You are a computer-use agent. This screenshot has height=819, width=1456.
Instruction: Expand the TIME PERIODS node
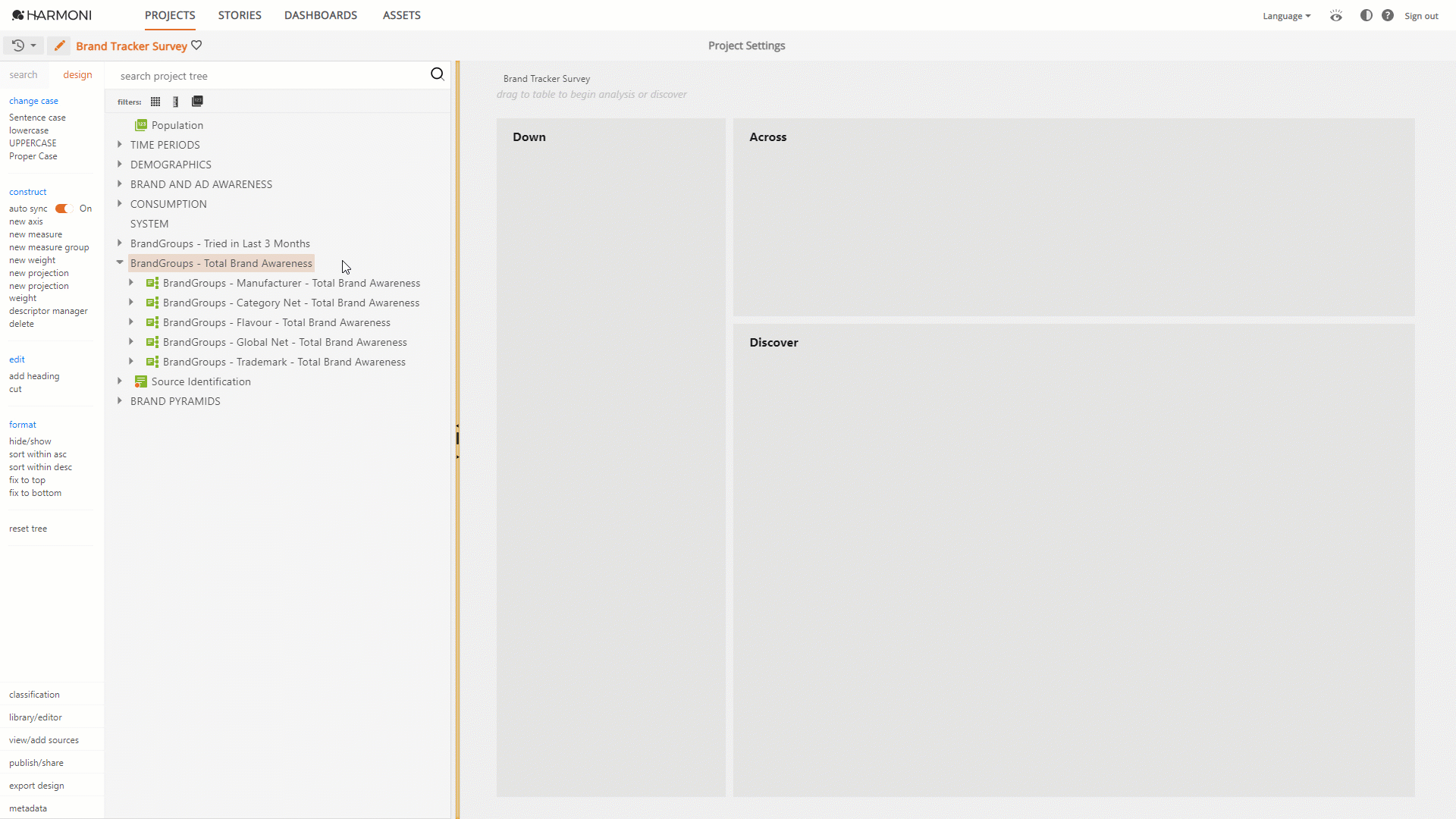pyautogui.click(x=120, y=144)
